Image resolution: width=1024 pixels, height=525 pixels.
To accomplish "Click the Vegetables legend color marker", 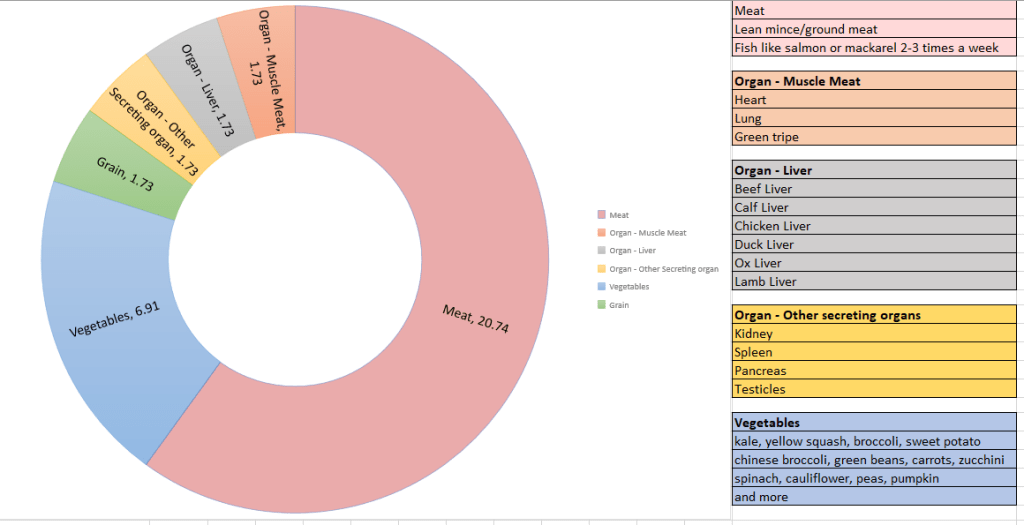I will tap(600, 287).
